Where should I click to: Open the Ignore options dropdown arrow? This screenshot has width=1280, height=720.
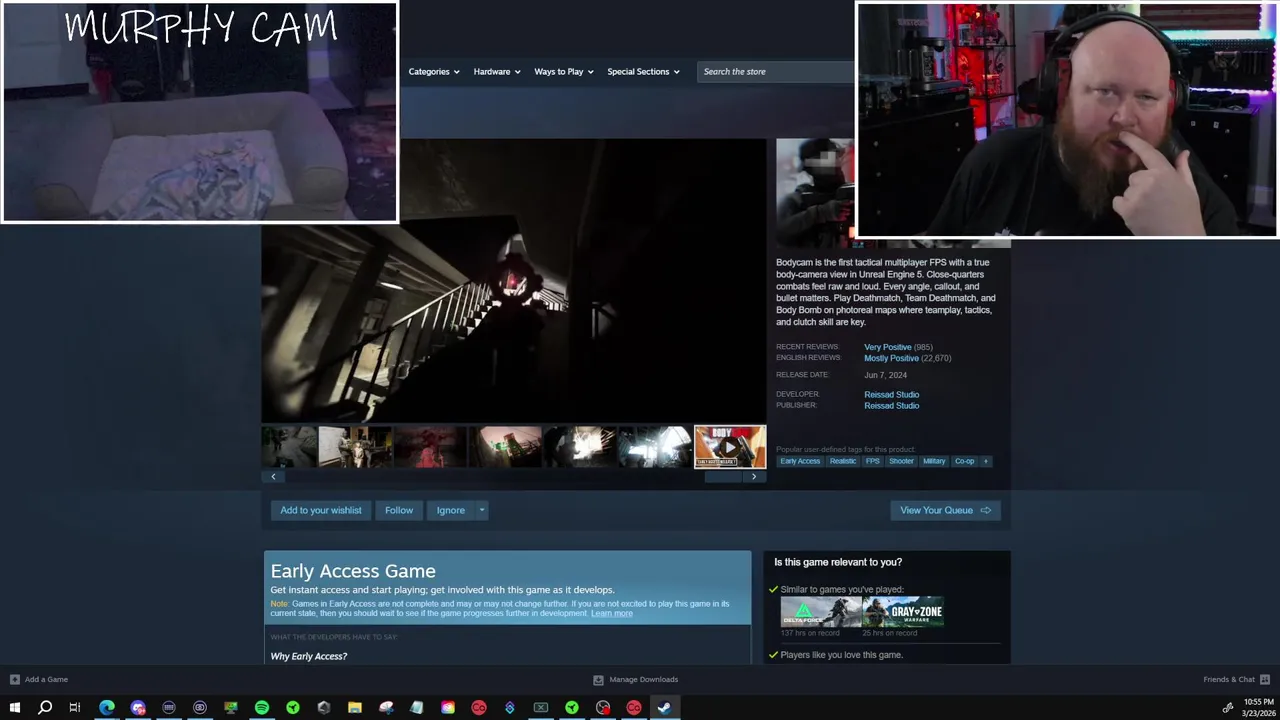tap(481, 510)
